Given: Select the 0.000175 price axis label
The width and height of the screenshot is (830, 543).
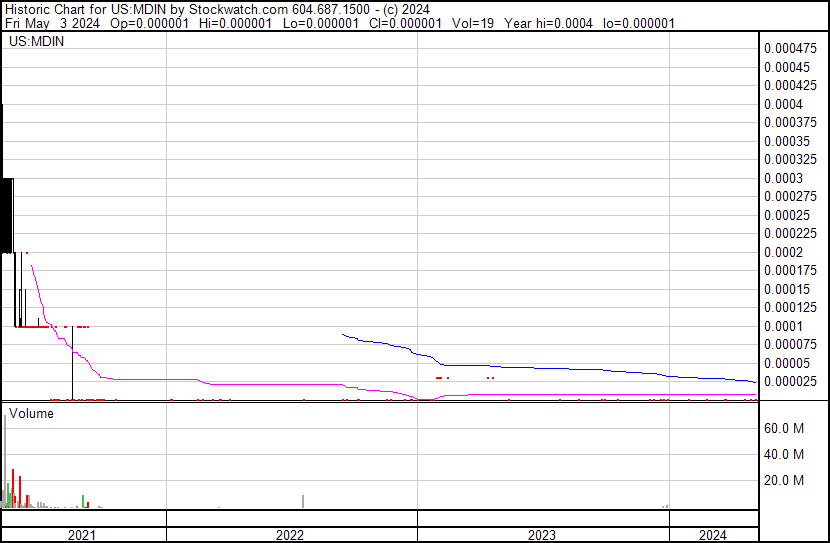Looking at the screenshot, I should tap(790, 270).
